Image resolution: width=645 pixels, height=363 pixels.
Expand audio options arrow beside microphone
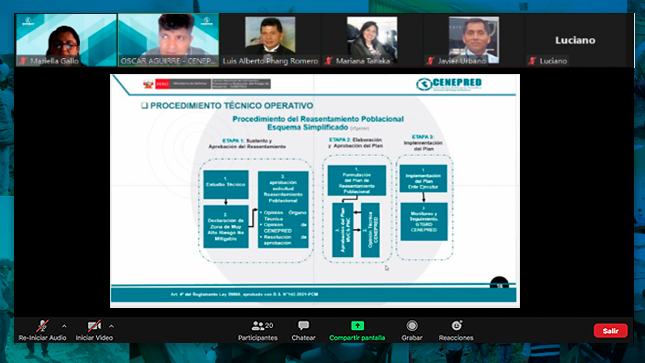64,326
